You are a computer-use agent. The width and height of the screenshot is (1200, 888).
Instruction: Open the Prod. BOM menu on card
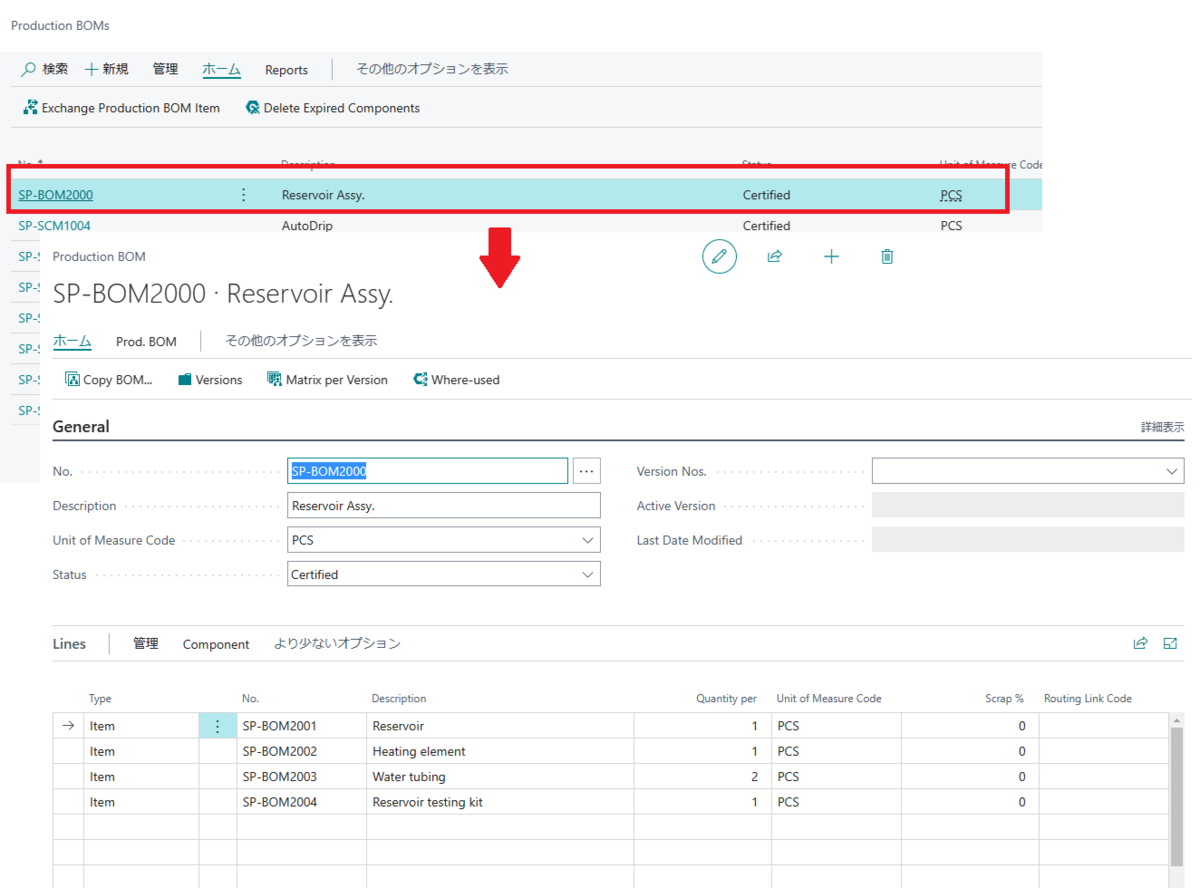146,341
